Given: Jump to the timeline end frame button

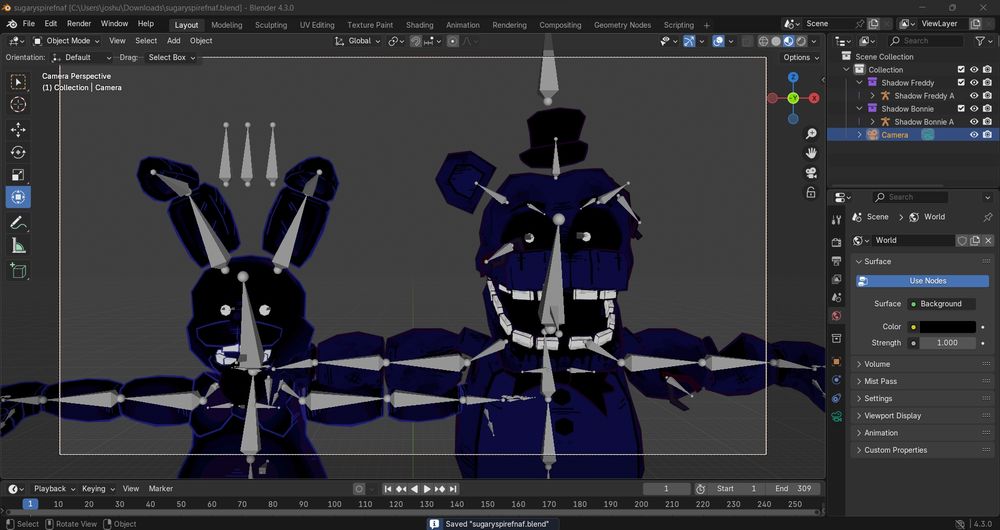Looking at the screenshot, I should (x=453, y=489).
